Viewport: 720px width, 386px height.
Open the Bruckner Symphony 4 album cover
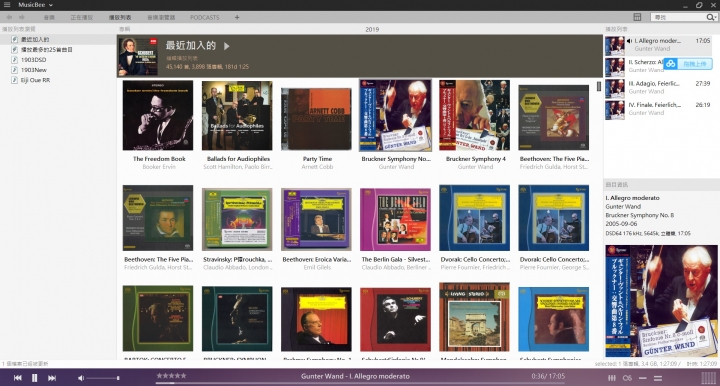pyautogui.click(x=474, y=115)
